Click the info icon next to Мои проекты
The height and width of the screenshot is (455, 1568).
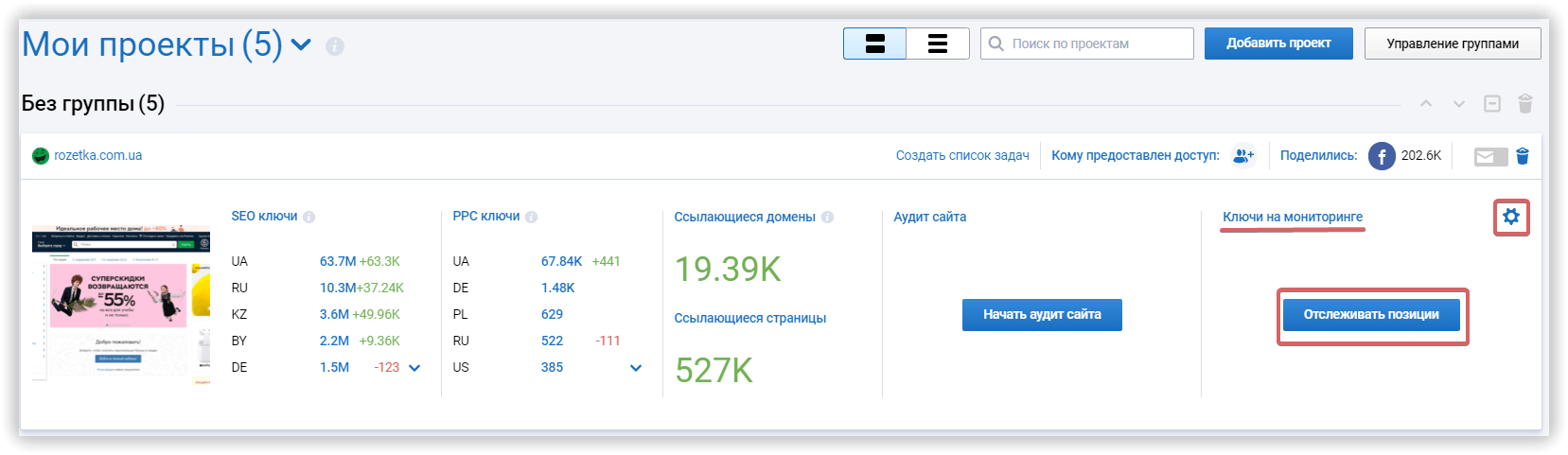[335, 45]
